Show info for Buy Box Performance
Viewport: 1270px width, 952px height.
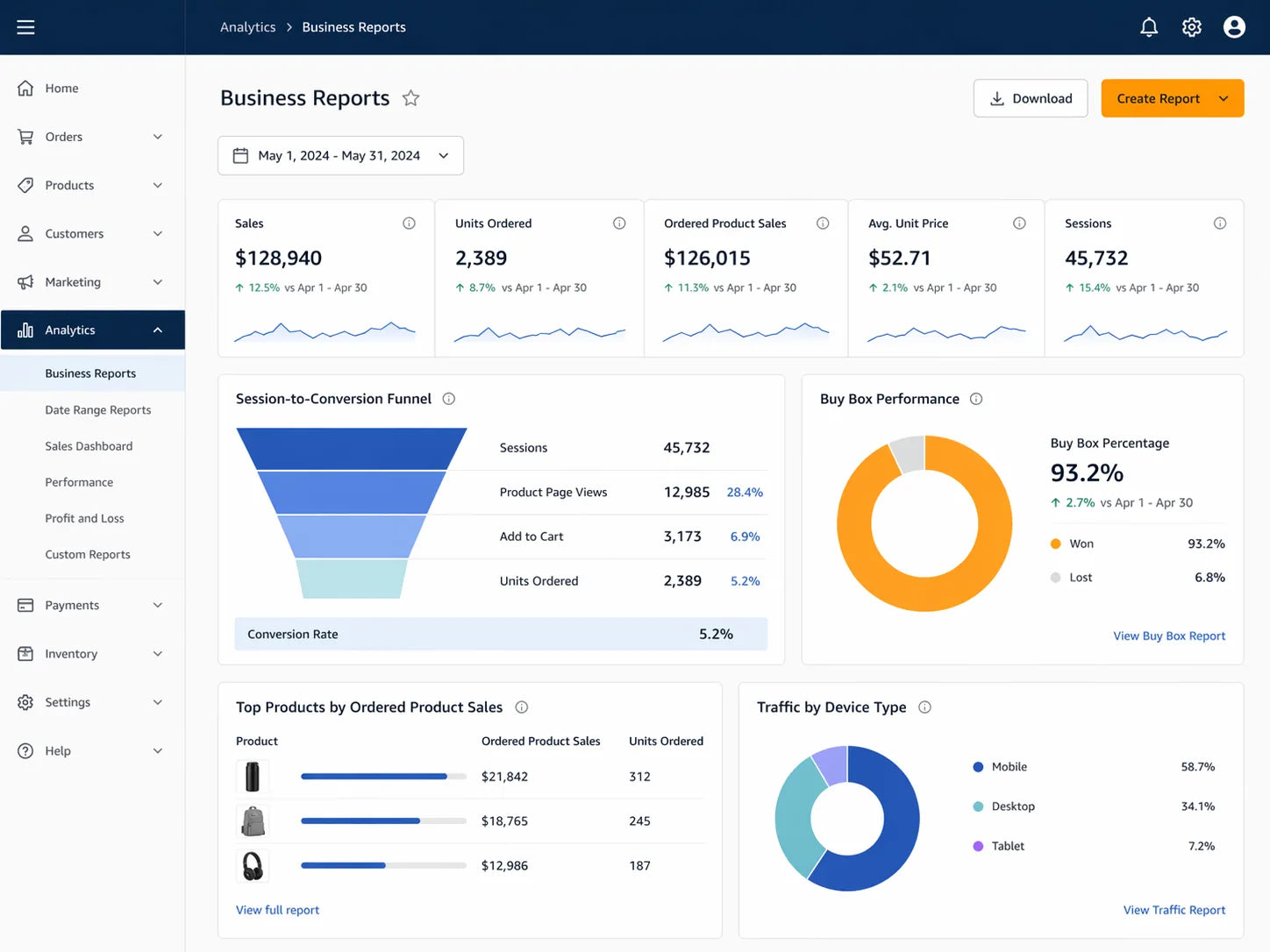(976, 399)
